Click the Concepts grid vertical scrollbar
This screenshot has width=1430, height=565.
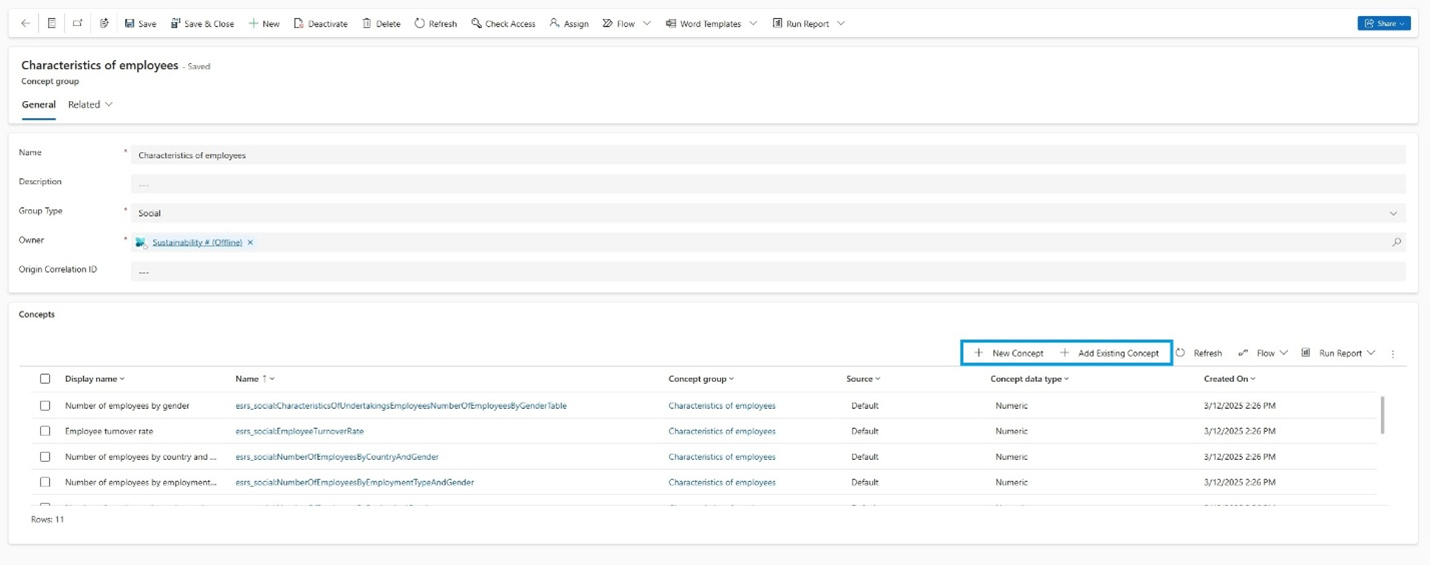tap(1383, 415)
